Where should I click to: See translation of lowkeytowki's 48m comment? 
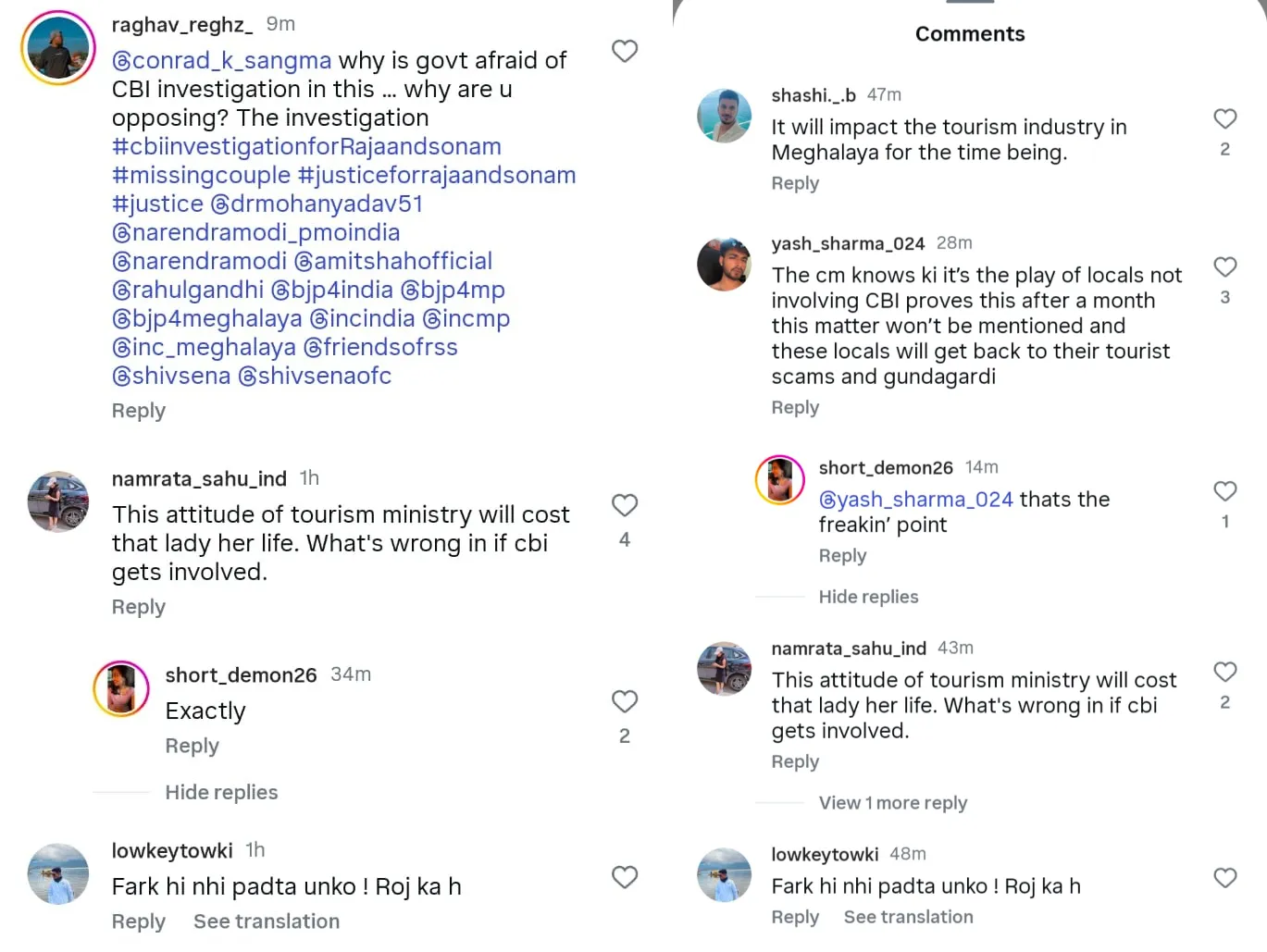pos(908,917)
